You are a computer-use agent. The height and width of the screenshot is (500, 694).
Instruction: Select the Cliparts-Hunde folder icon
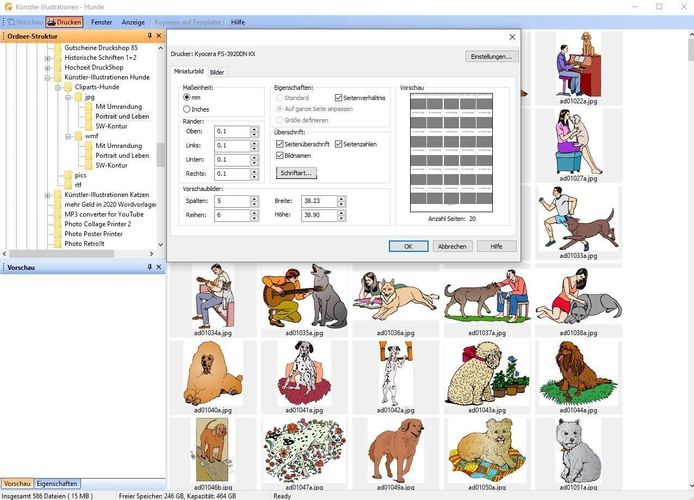(x=68, y=87)
